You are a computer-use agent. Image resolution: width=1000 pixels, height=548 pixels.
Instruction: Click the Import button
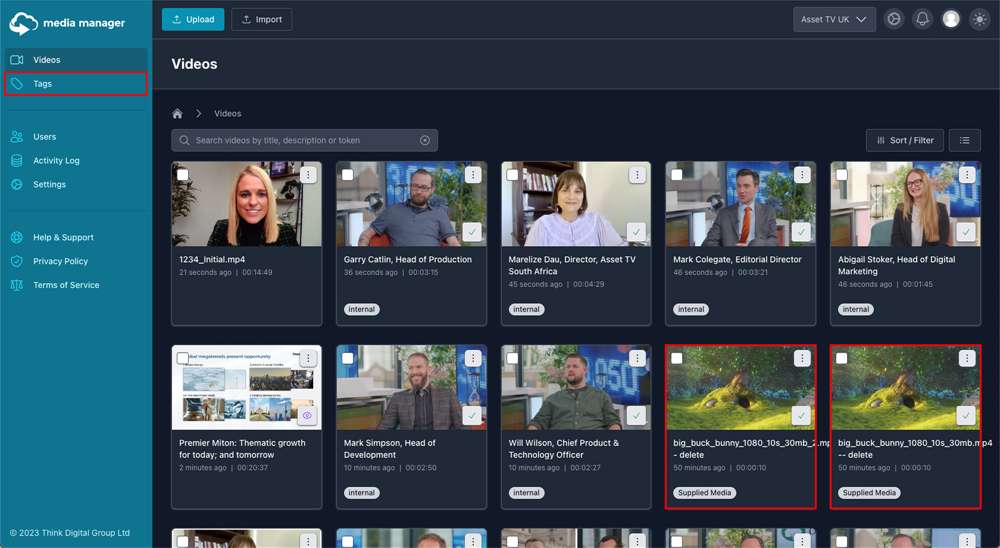[261, 19]
